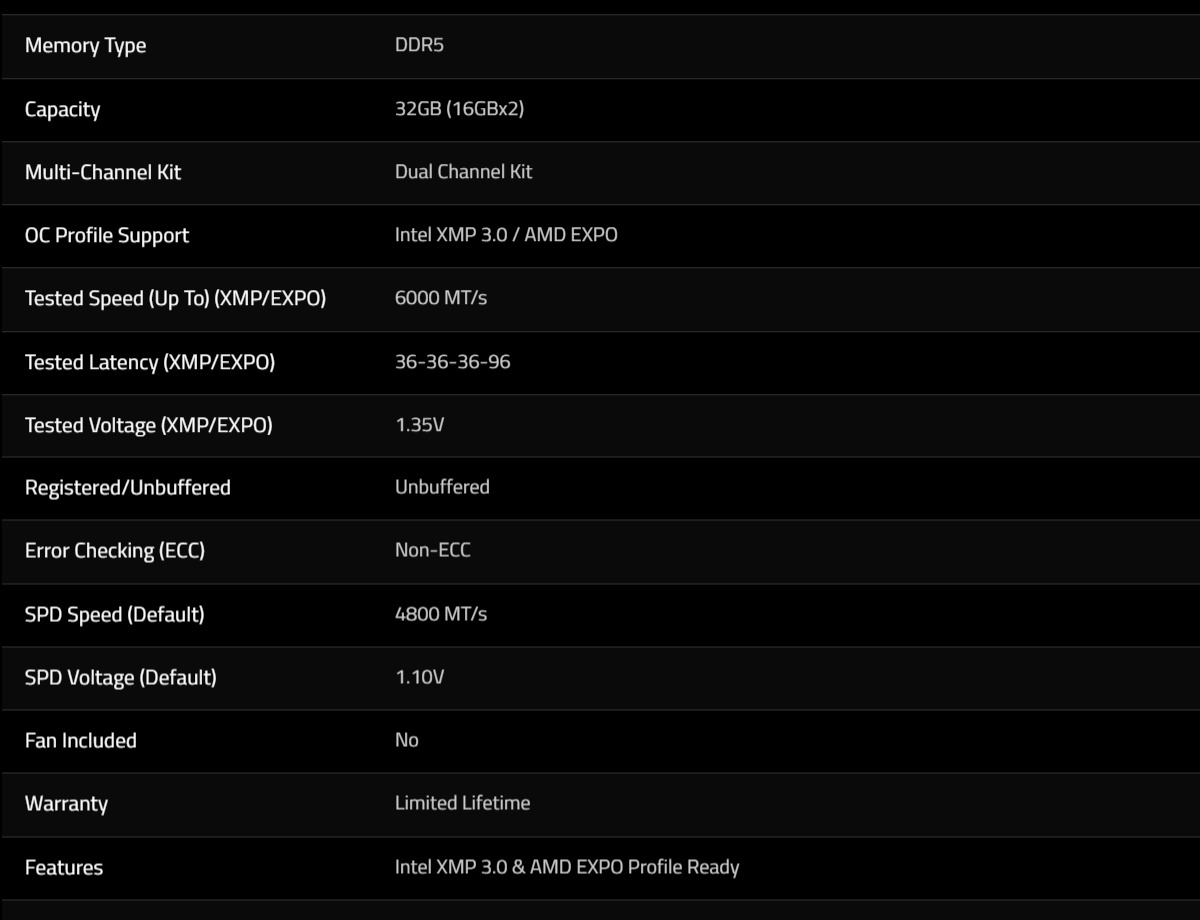Click the Fan Included row label

pos(80,741)
